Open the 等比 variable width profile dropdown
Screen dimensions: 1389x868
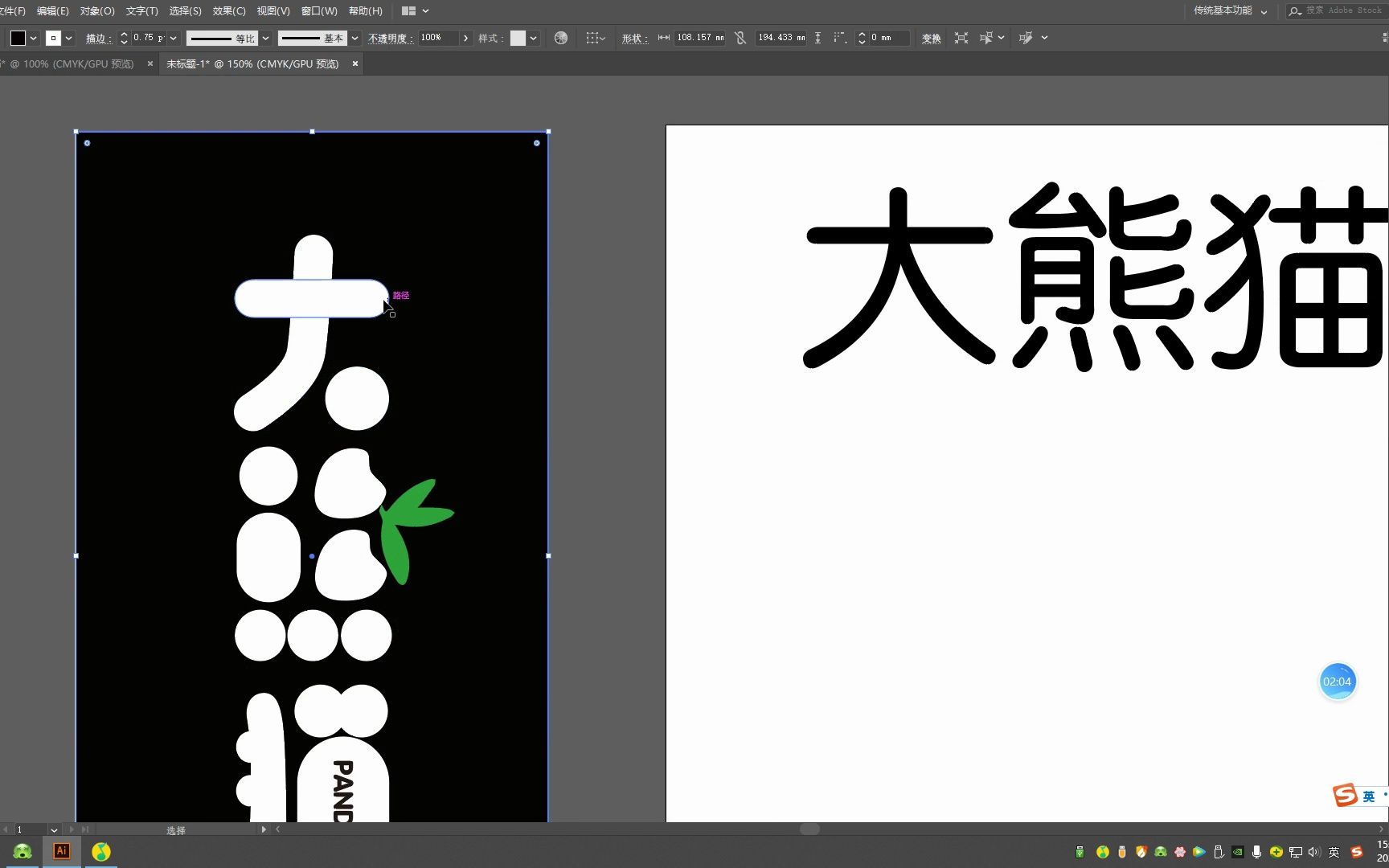click(x=265, y=38)
